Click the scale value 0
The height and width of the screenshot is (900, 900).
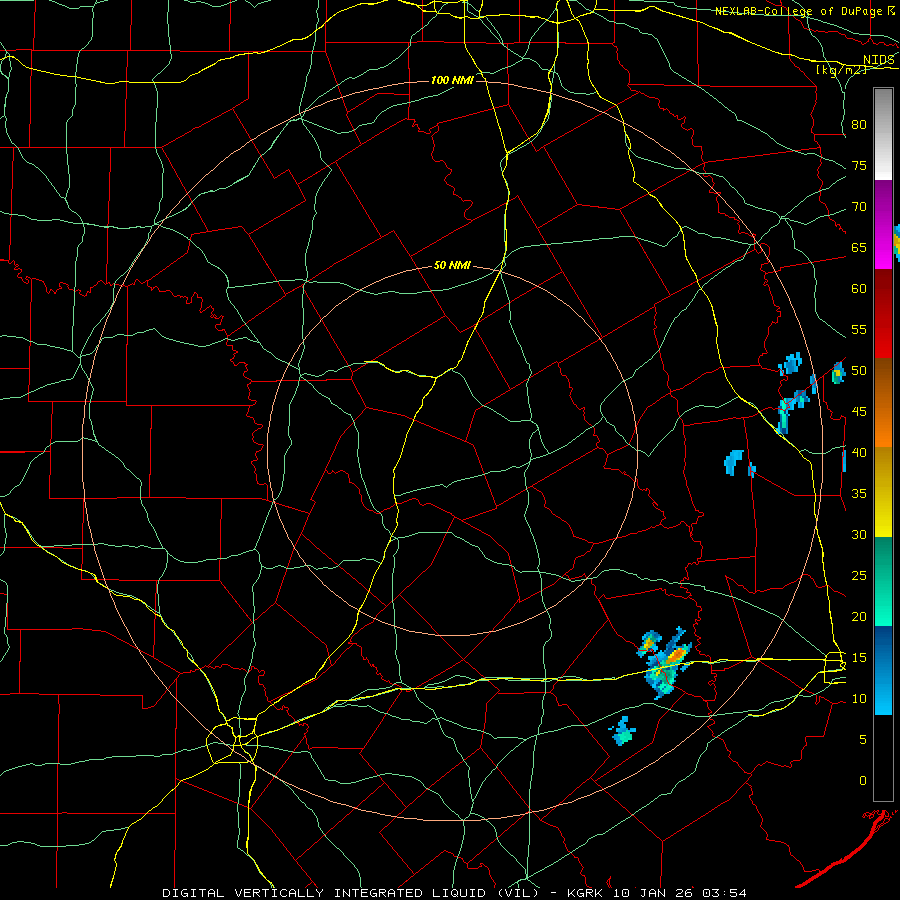coord(863,780)
